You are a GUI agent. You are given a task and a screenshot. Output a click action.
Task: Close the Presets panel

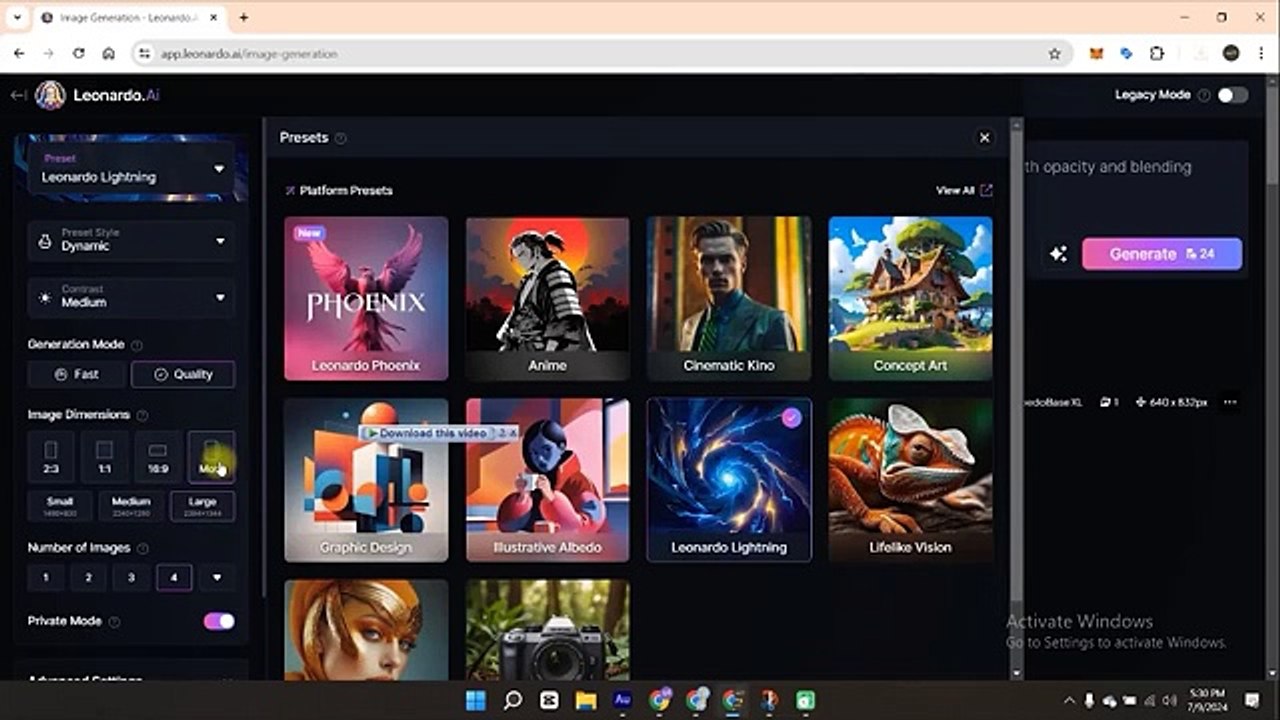pyautogui.click(x=985, y=138)
